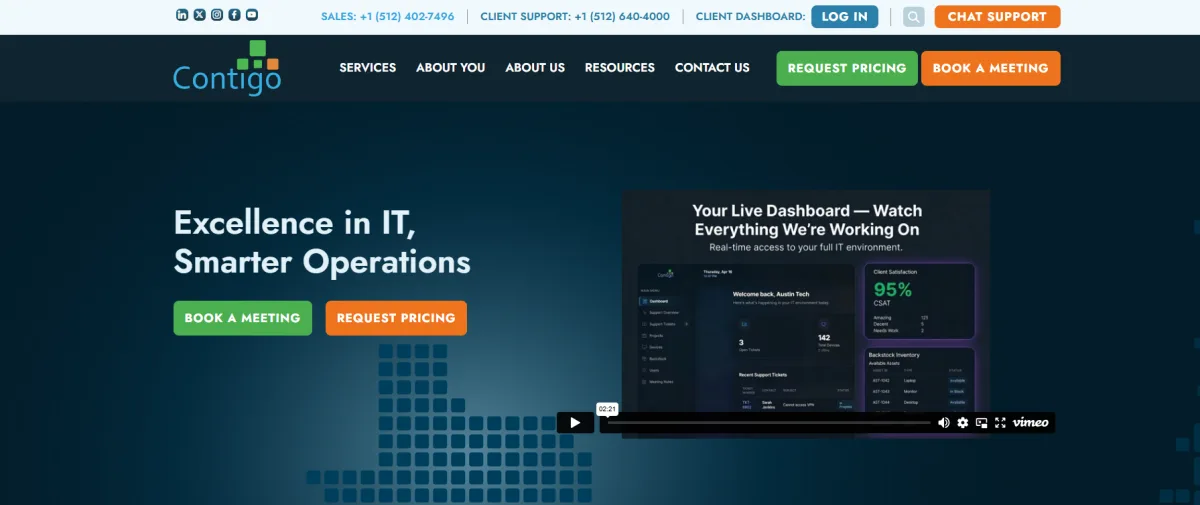Open video settings gear icon
Viewport: 1200px width, 505px height.
point(963,423)
